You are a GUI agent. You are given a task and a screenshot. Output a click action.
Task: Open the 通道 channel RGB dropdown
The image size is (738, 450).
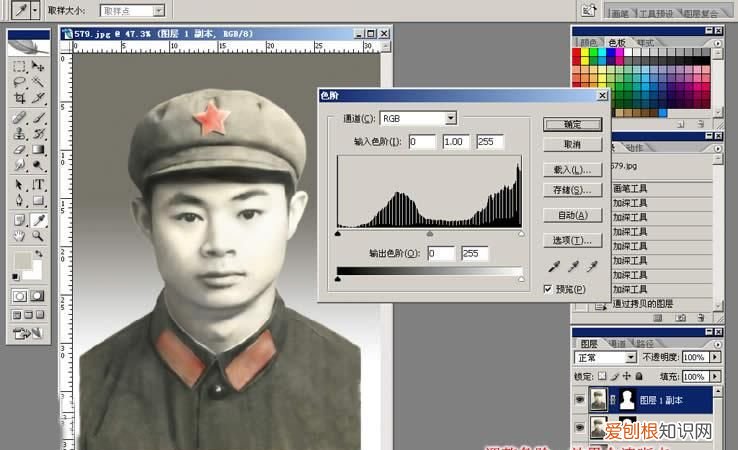pos(450,118)
